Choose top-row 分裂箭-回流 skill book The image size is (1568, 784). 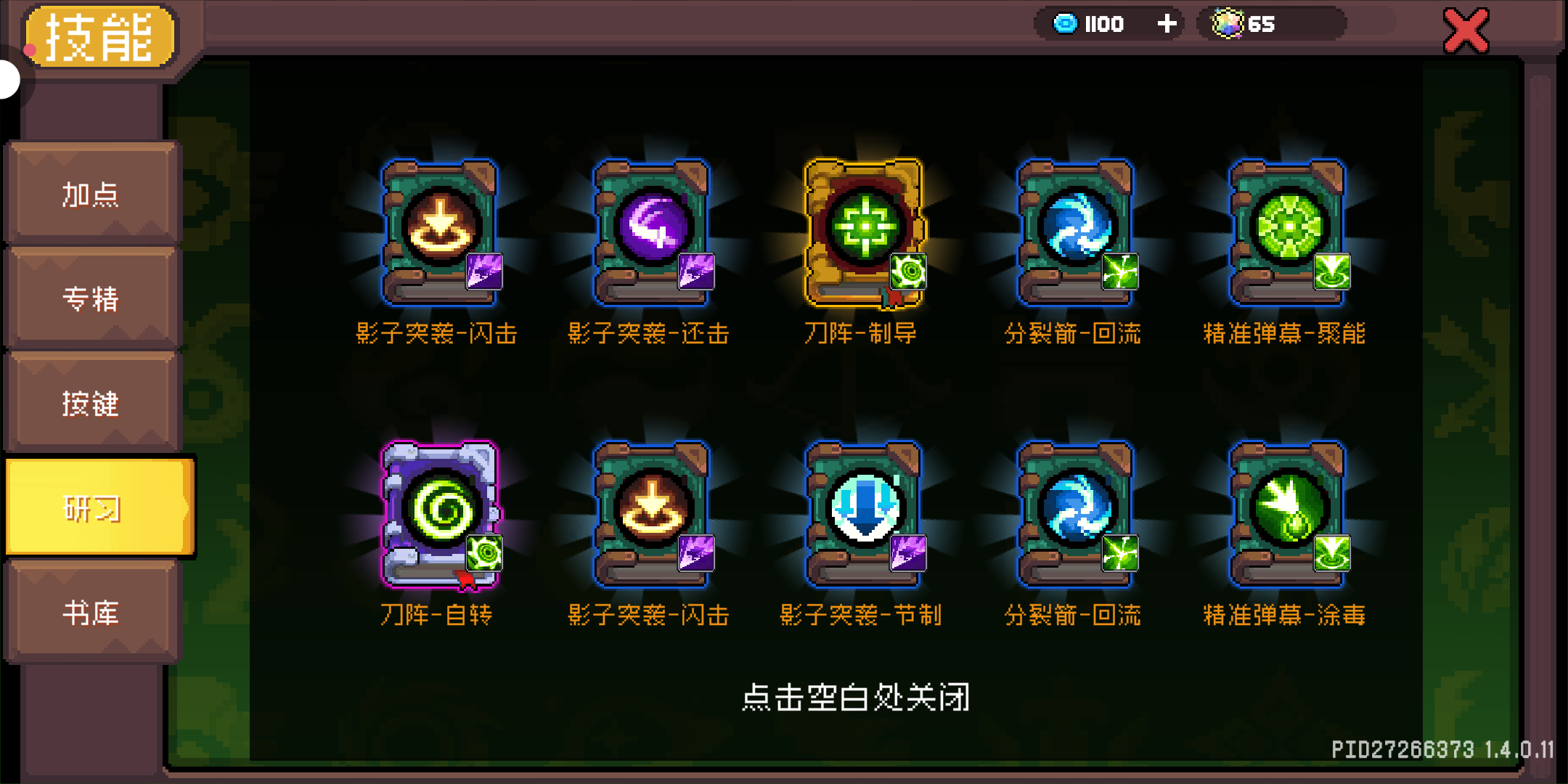1076,232
